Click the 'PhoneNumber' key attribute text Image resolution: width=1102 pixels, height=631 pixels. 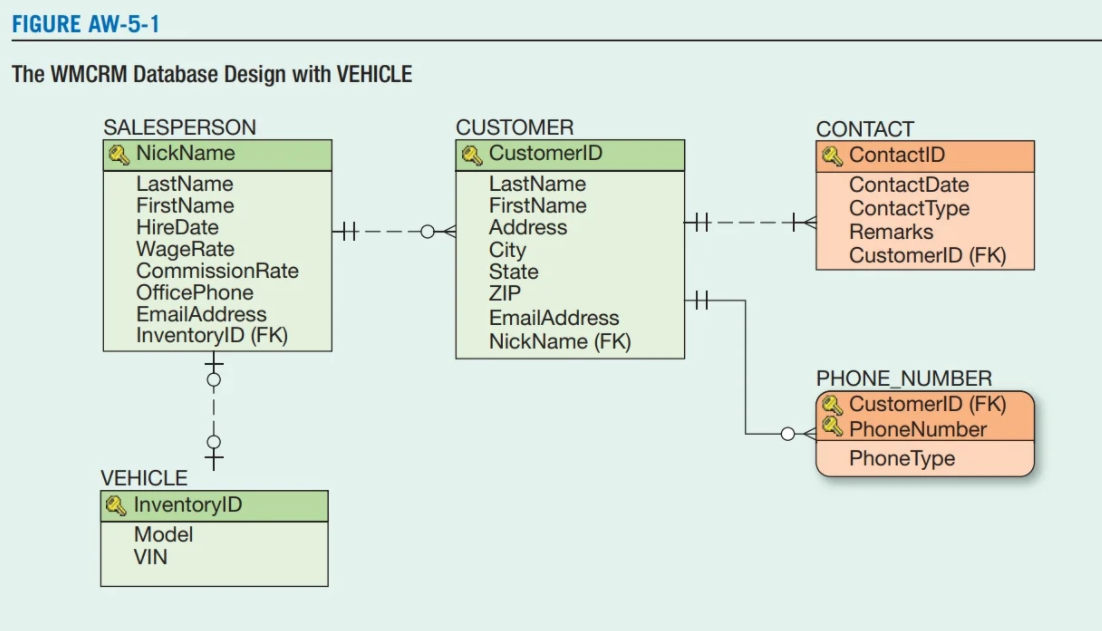(x=918, y=429)
